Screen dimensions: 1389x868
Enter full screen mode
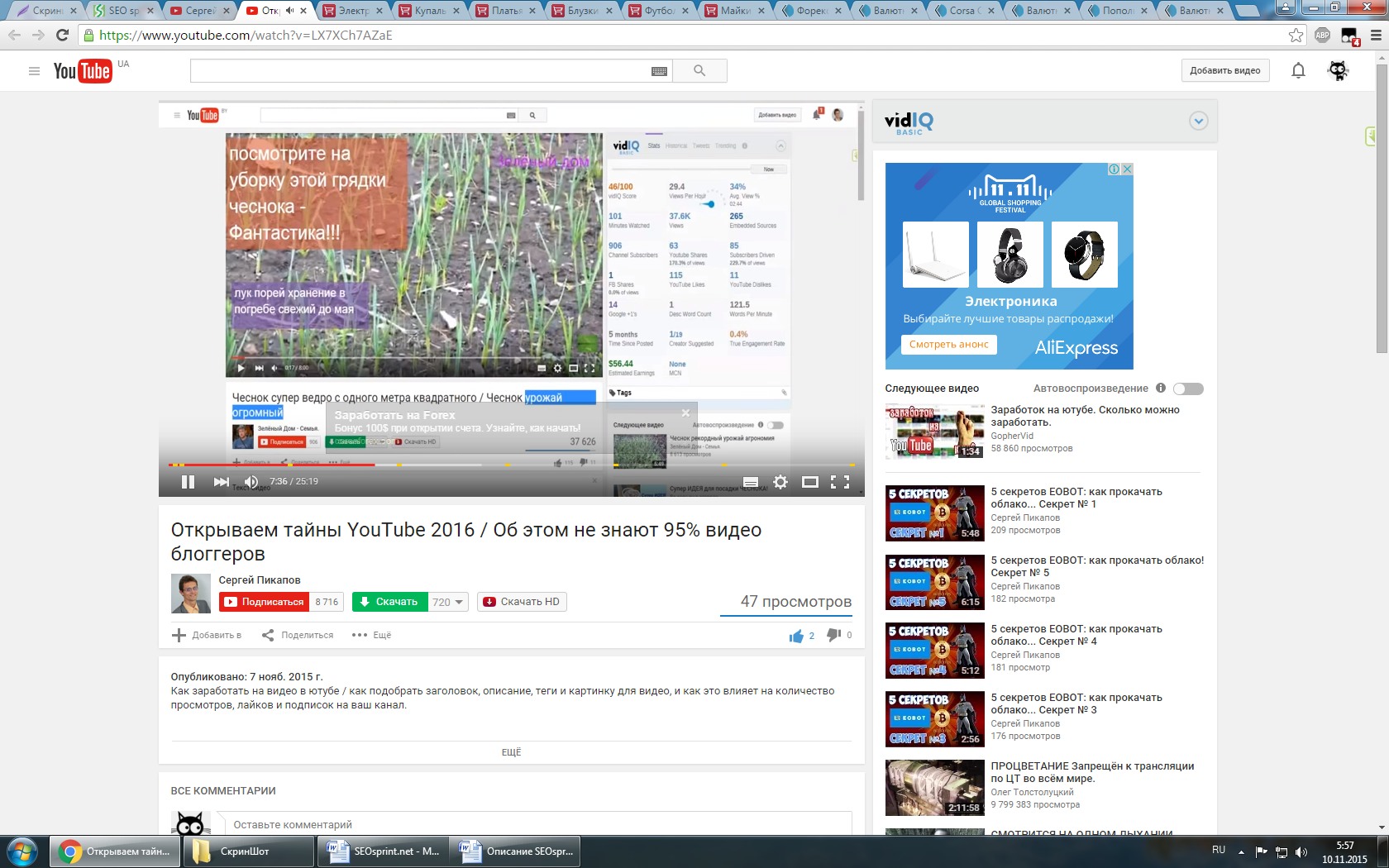pos(840,482)
